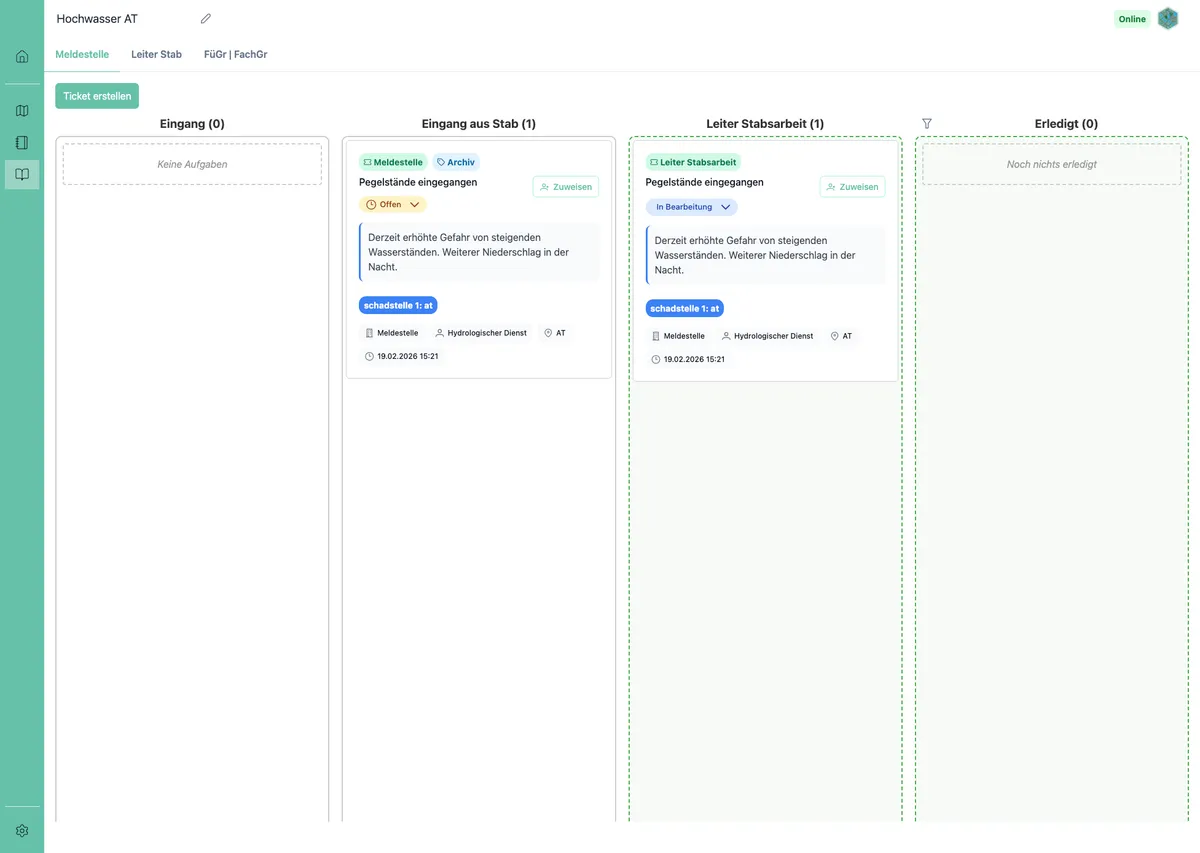Open settings gear in sidebar
Image resolution: width=1200 pixels, height=853 pixels.
coord(22,831)
